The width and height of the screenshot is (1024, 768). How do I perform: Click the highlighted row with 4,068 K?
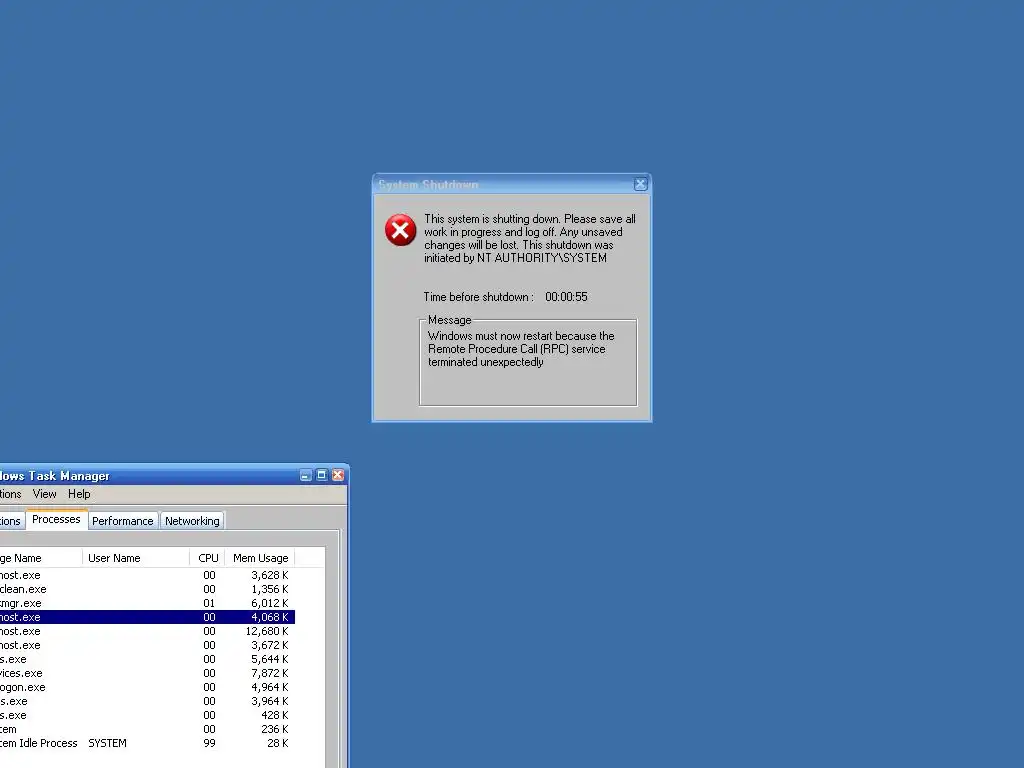pyautogui.click(x=147, y=617)
